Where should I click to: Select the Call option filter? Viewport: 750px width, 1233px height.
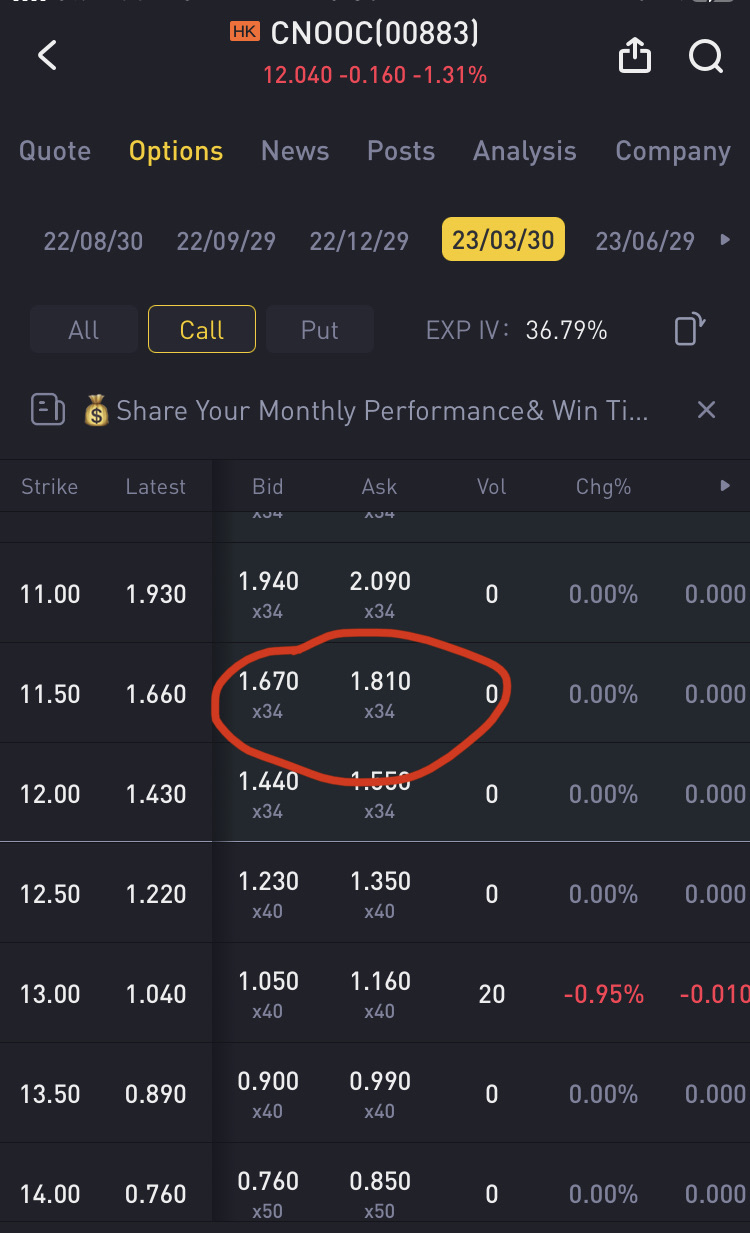pos(202,330)
